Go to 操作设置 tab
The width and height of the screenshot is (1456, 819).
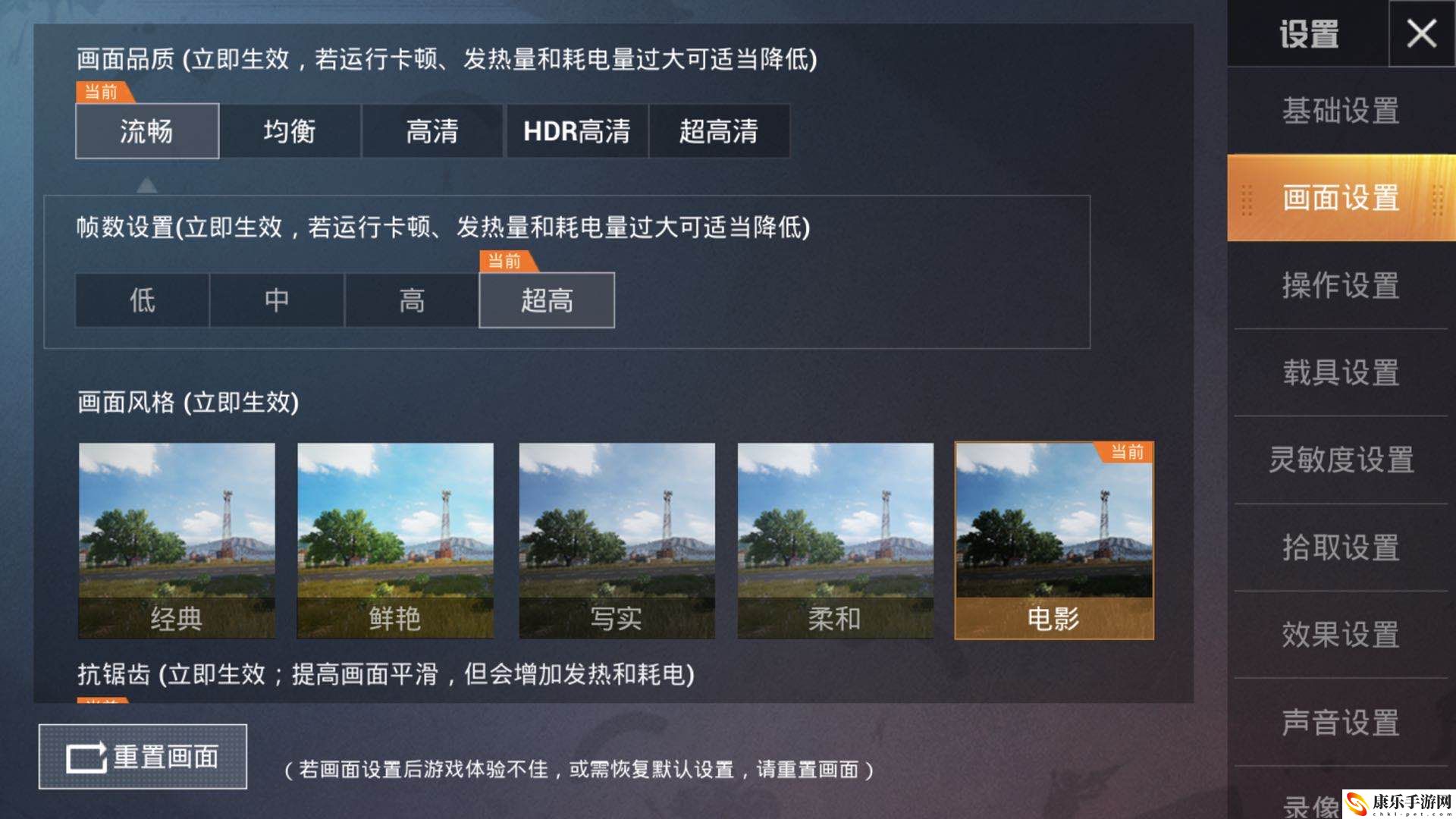click(x=1341, y=286)
